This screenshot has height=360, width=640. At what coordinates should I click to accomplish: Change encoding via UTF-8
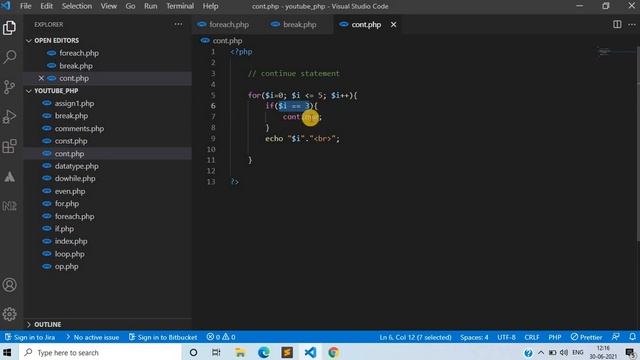point(506,337)
